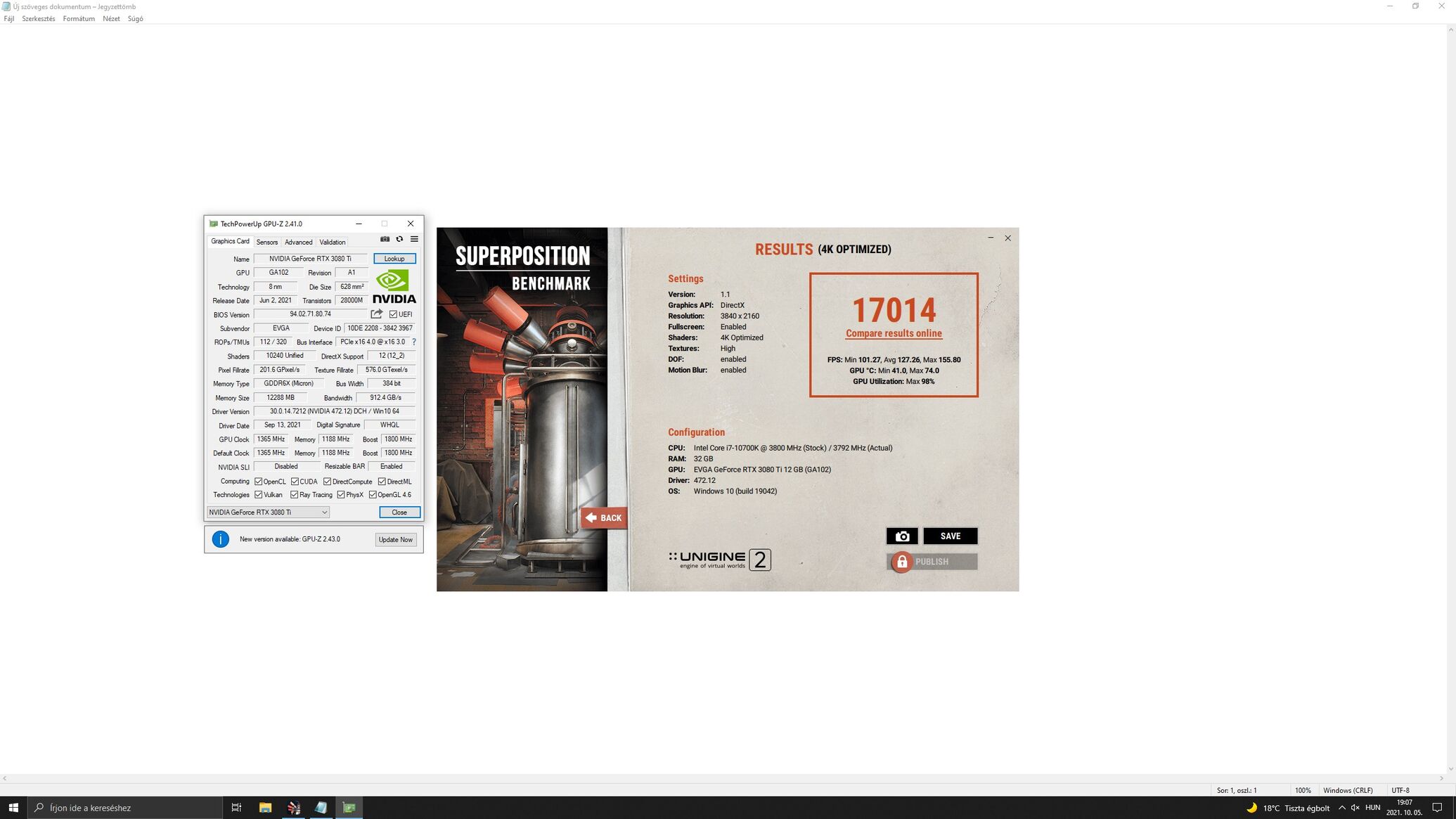
Task: Click Notepad's horizontal scrollbar
Action: pos(723,778)
